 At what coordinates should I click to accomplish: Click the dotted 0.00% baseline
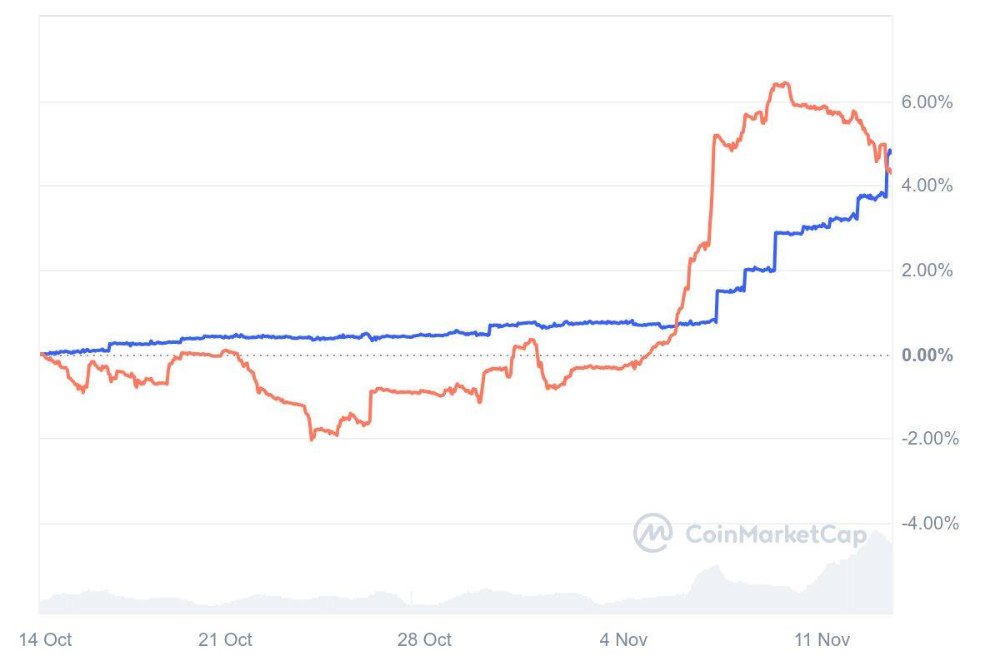coord(466,355)
